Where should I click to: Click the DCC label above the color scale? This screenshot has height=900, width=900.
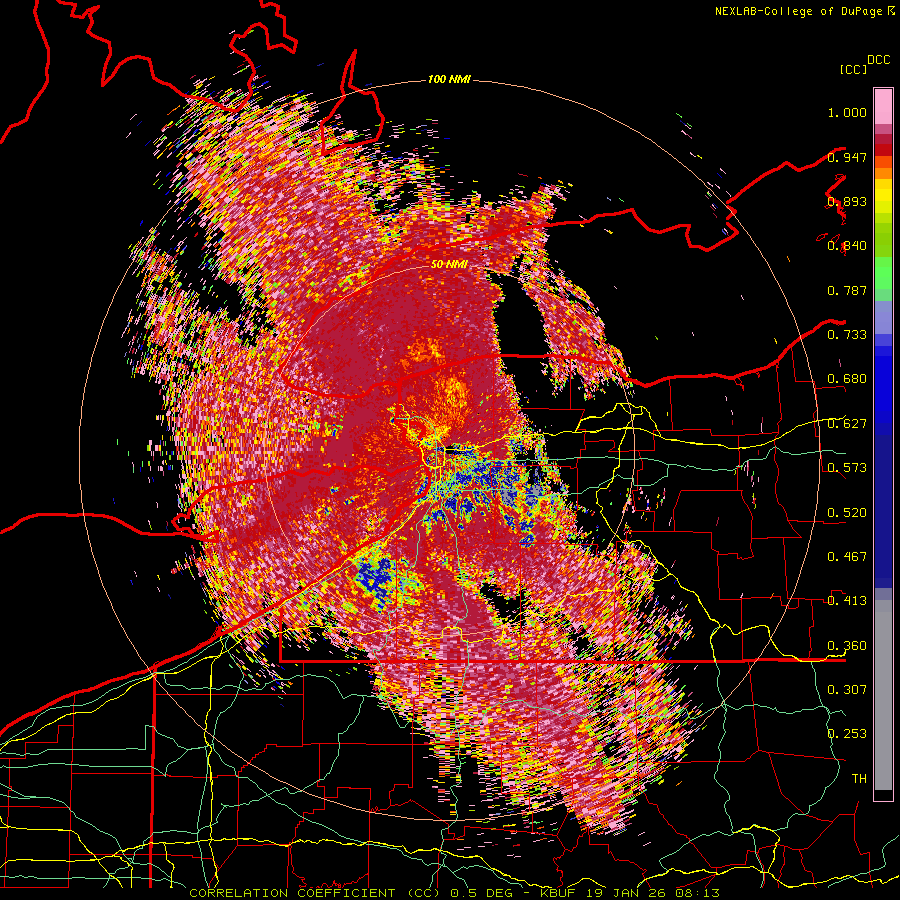pyautogui.click(x=879, y=60)
